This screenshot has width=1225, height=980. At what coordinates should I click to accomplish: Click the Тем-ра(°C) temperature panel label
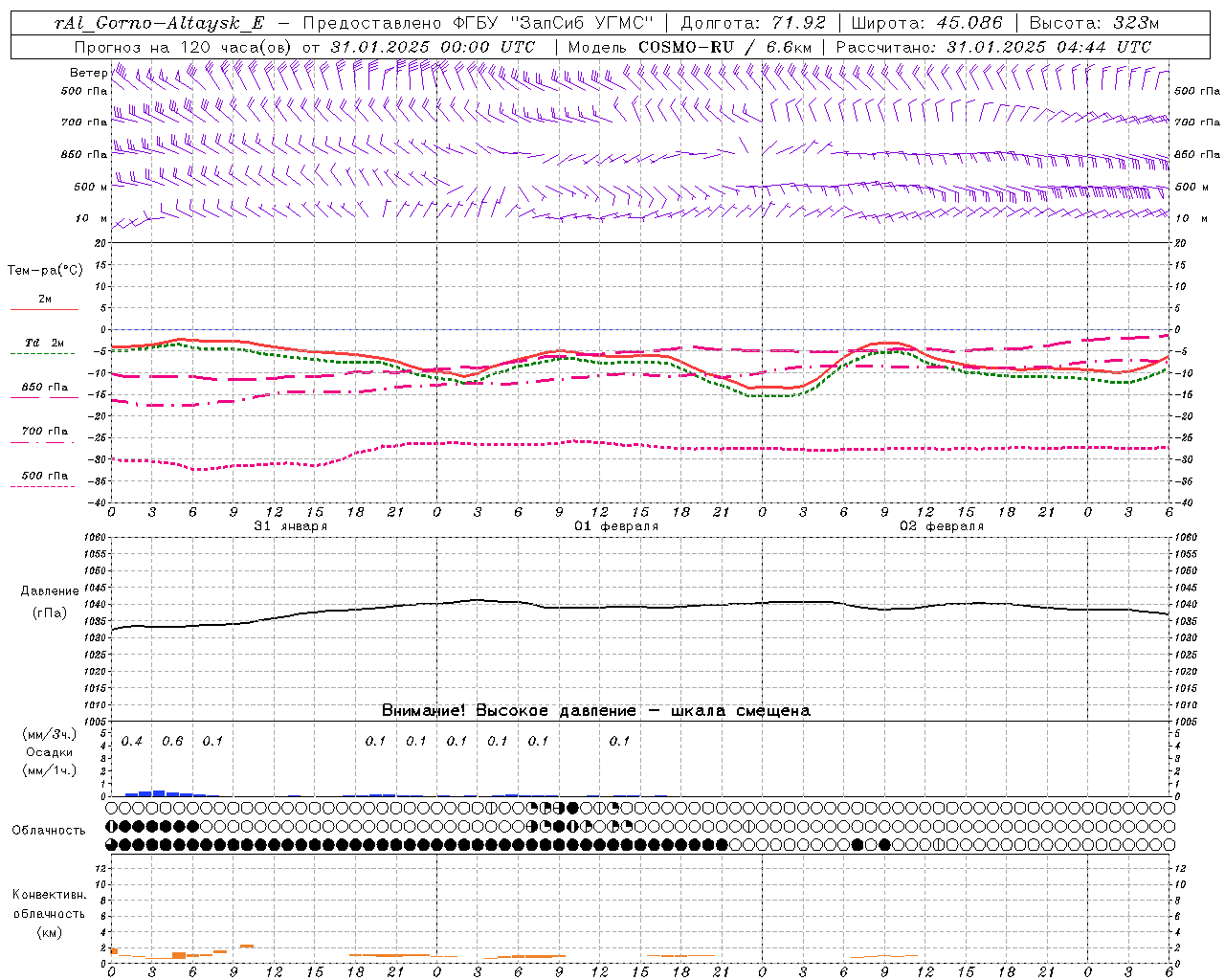click(x=45, y=271)
